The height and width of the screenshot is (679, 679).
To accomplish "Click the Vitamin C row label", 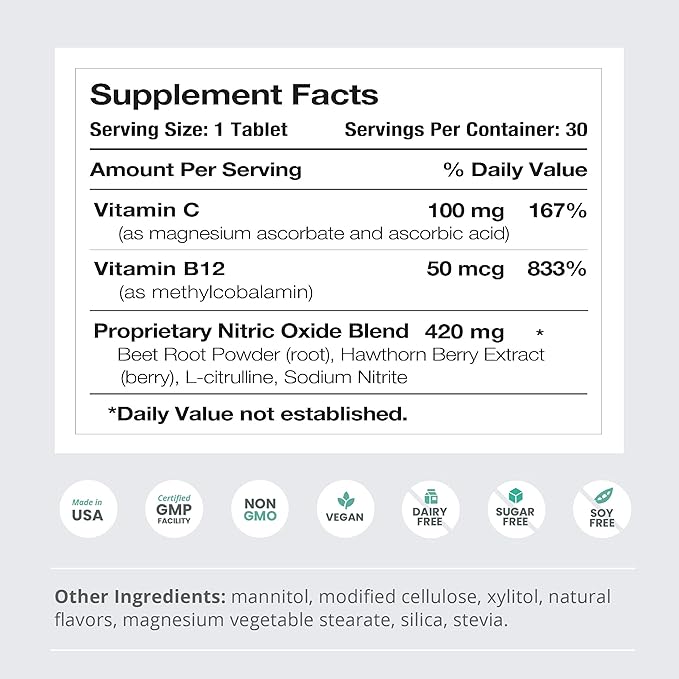I will tap(147, 210).
